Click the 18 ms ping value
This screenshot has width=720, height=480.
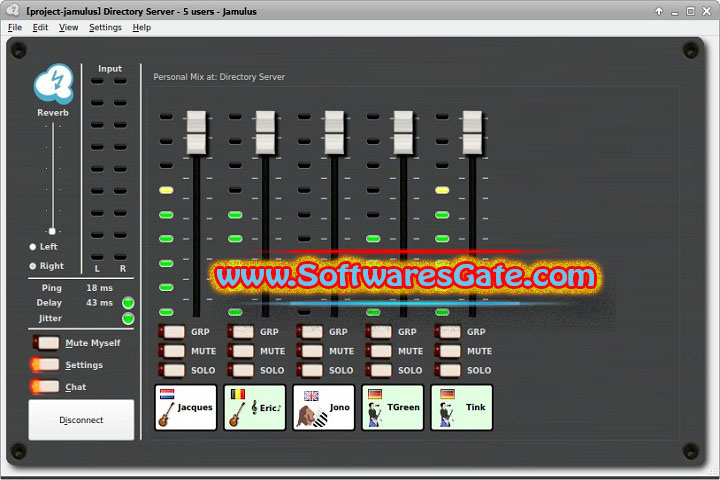pyautogui.click(x=100, y=288)
